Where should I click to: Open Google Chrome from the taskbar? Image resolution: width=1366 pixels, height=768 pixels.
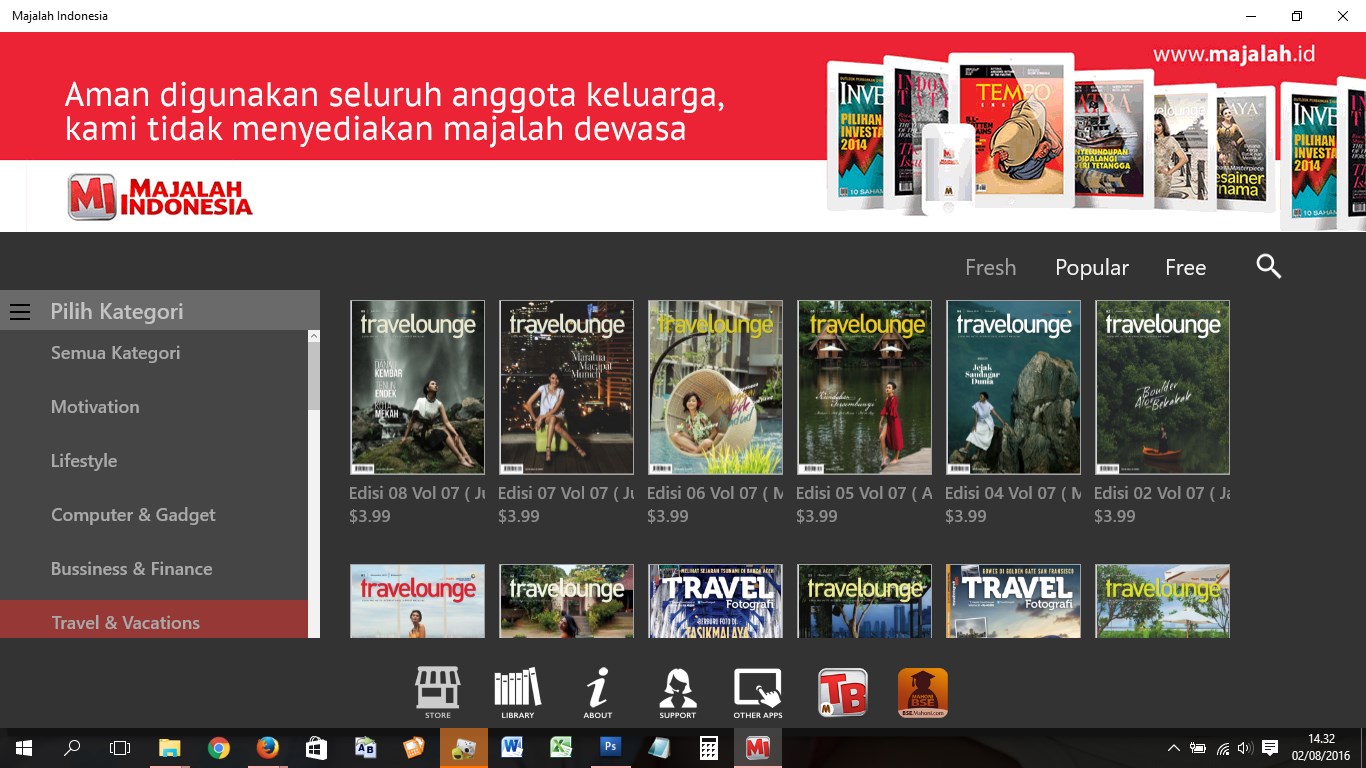219,748
